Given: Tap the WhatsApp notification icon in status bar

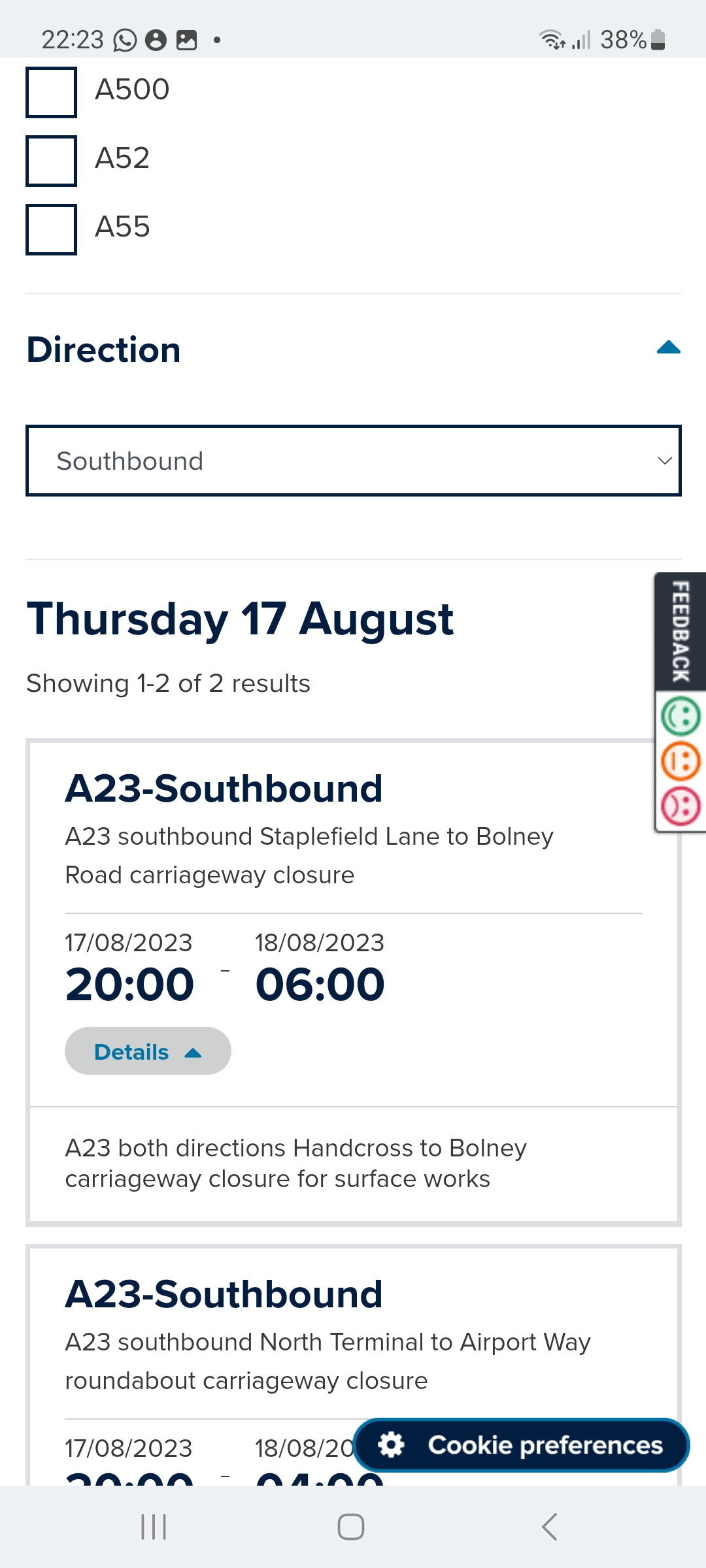Looking at the screenshot, I should pyautogui.click(x=125, y=40).
